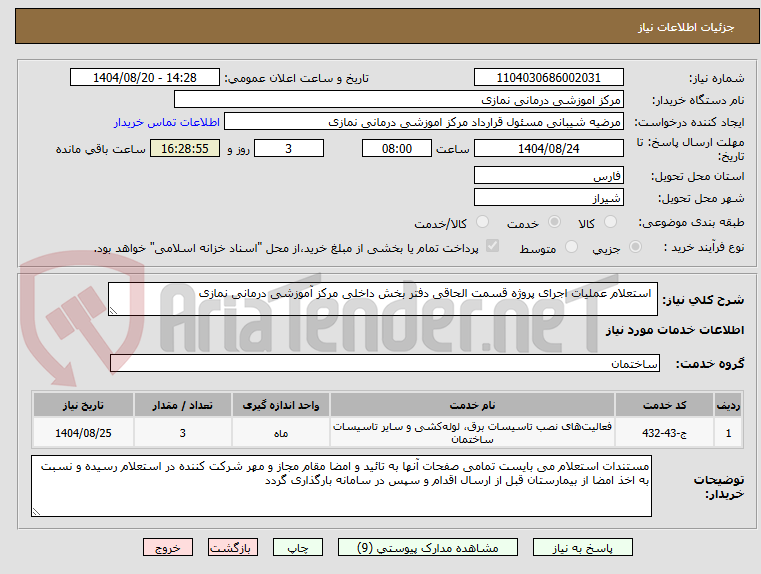Click the resize grip of شرح کلی نیاز box
This screenshot has height=574, width=761.
[x=113, y=311]
